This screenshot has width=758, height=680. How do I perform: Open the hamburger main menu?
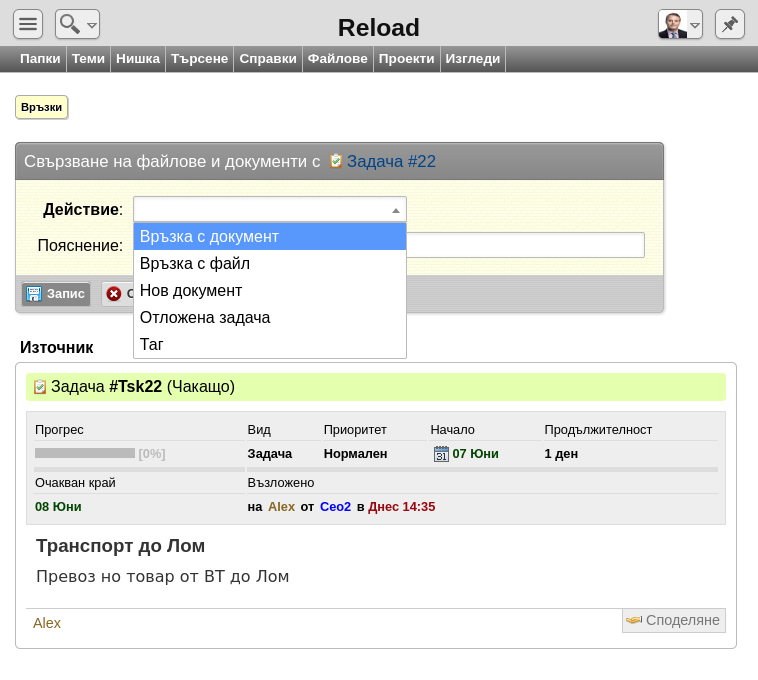coord(28,24)
